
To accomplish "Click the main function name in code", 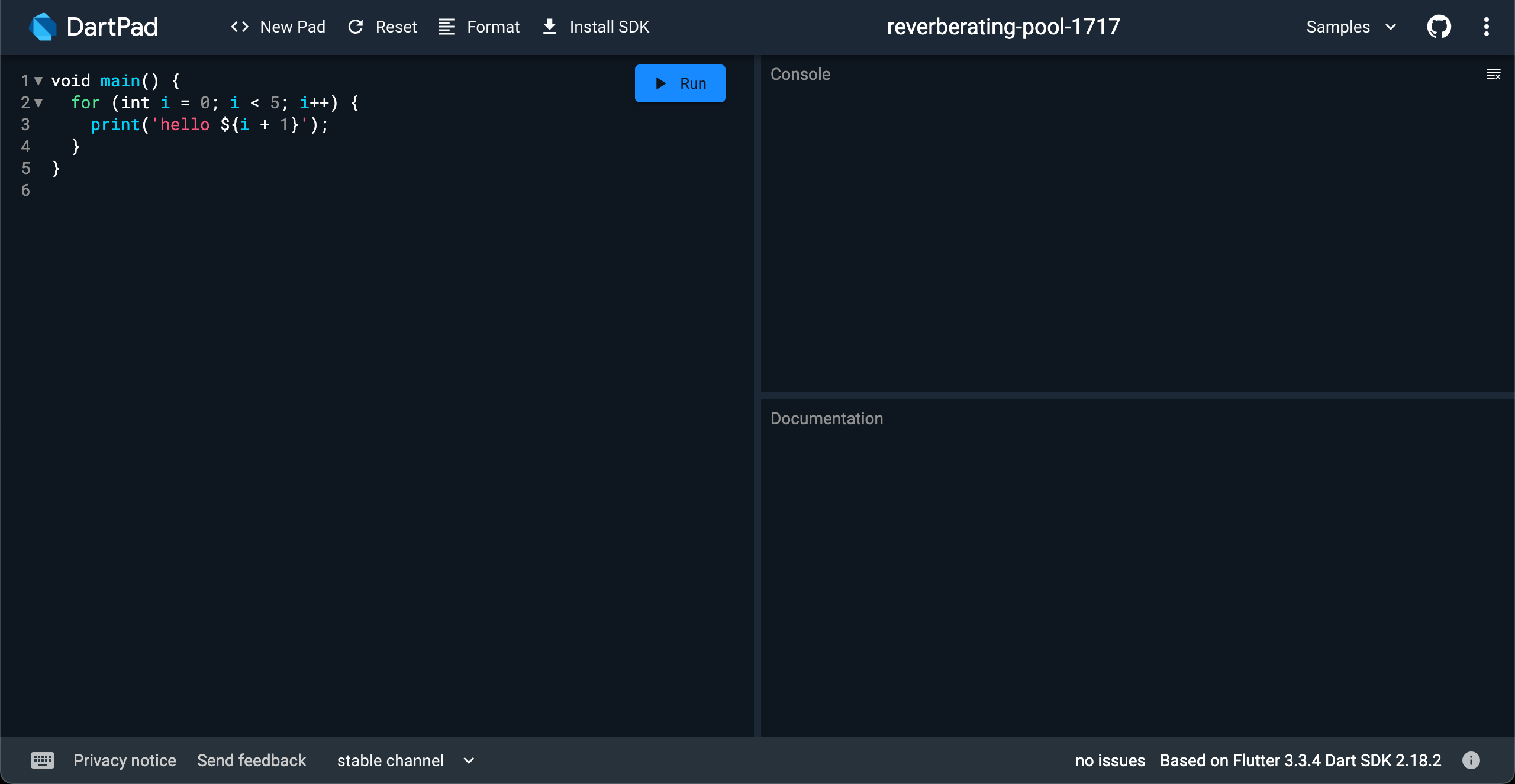I will point(120,80).
